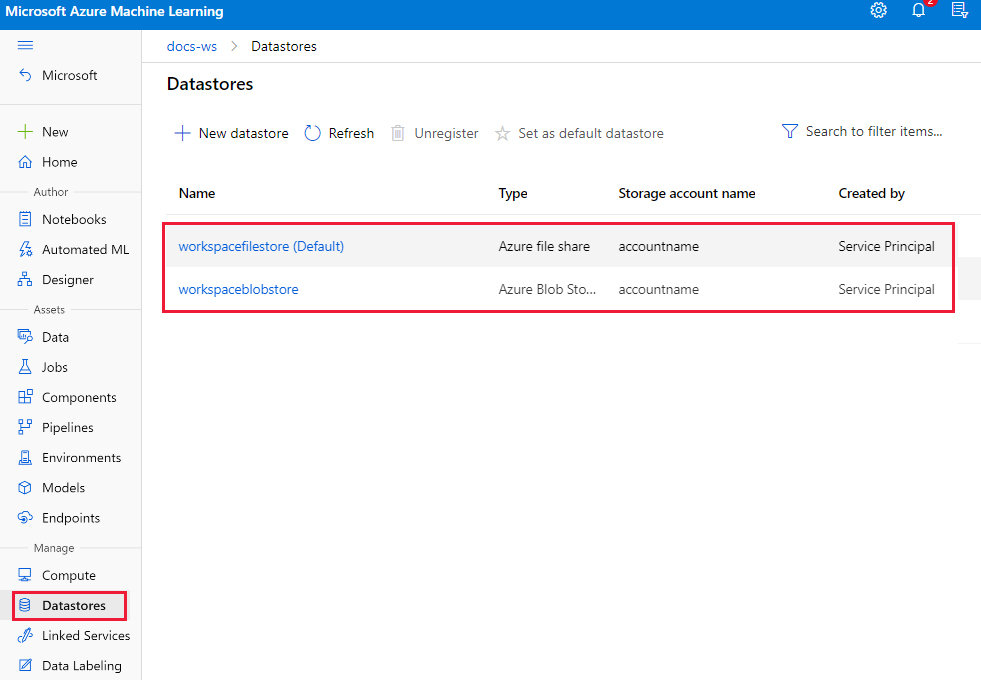Click the Compute monitor icon
This screenshot has height=680, width=981.
click(x=25, y=575)
